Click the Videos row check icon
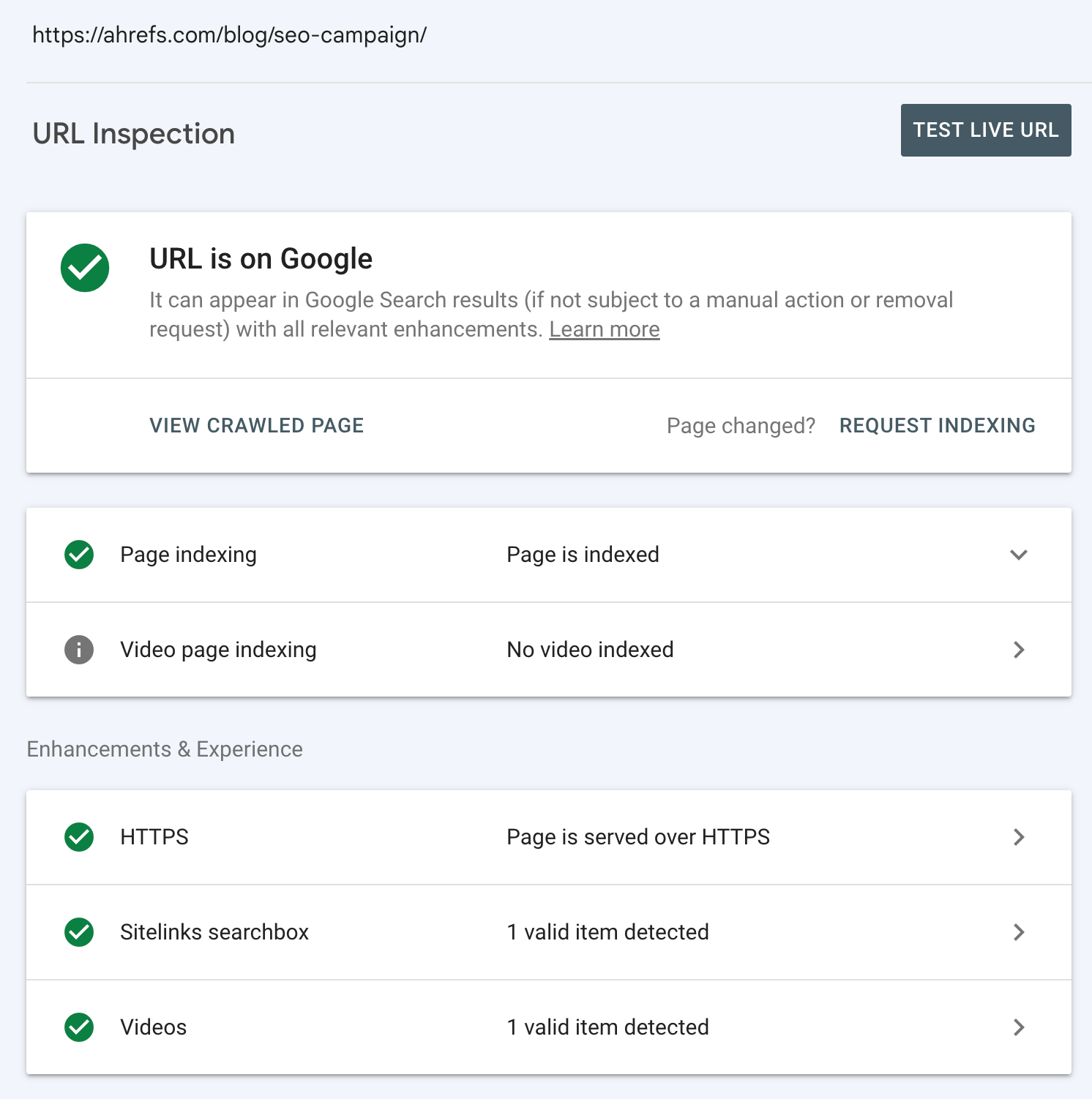1092x1099 pixels. [x=78, y=1027]
